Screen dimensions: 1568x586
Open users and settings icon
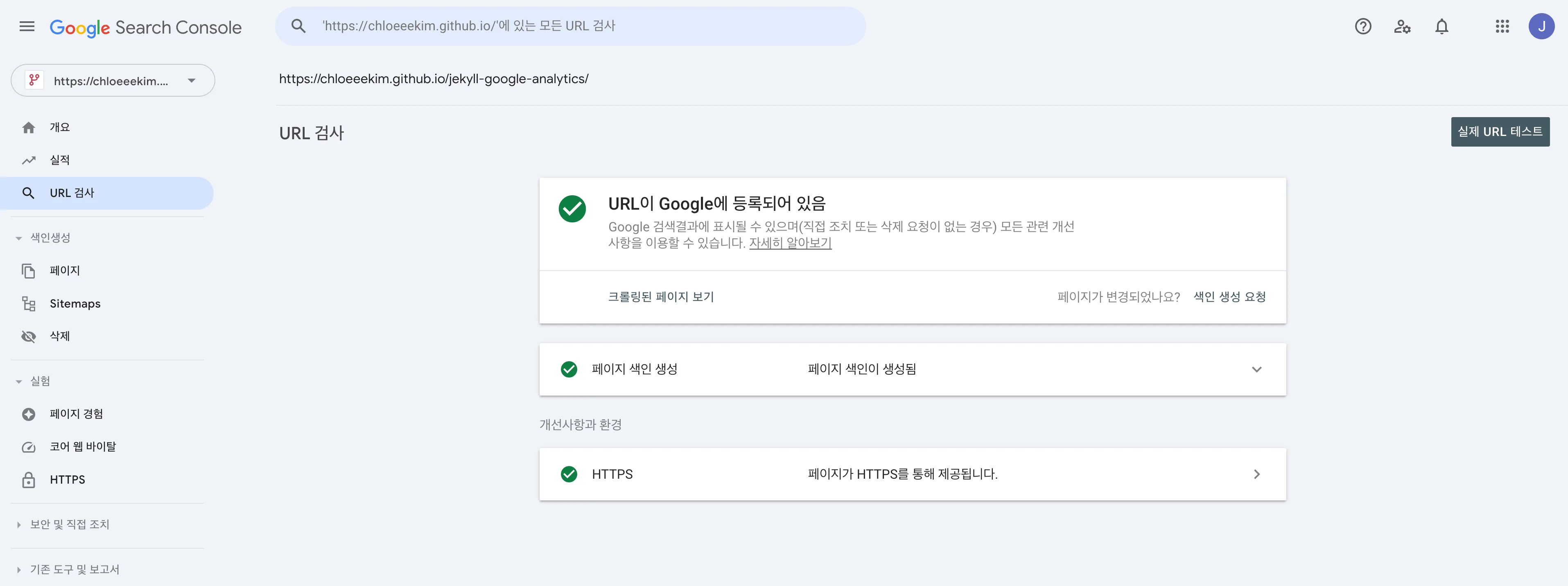coord(1403,26)
